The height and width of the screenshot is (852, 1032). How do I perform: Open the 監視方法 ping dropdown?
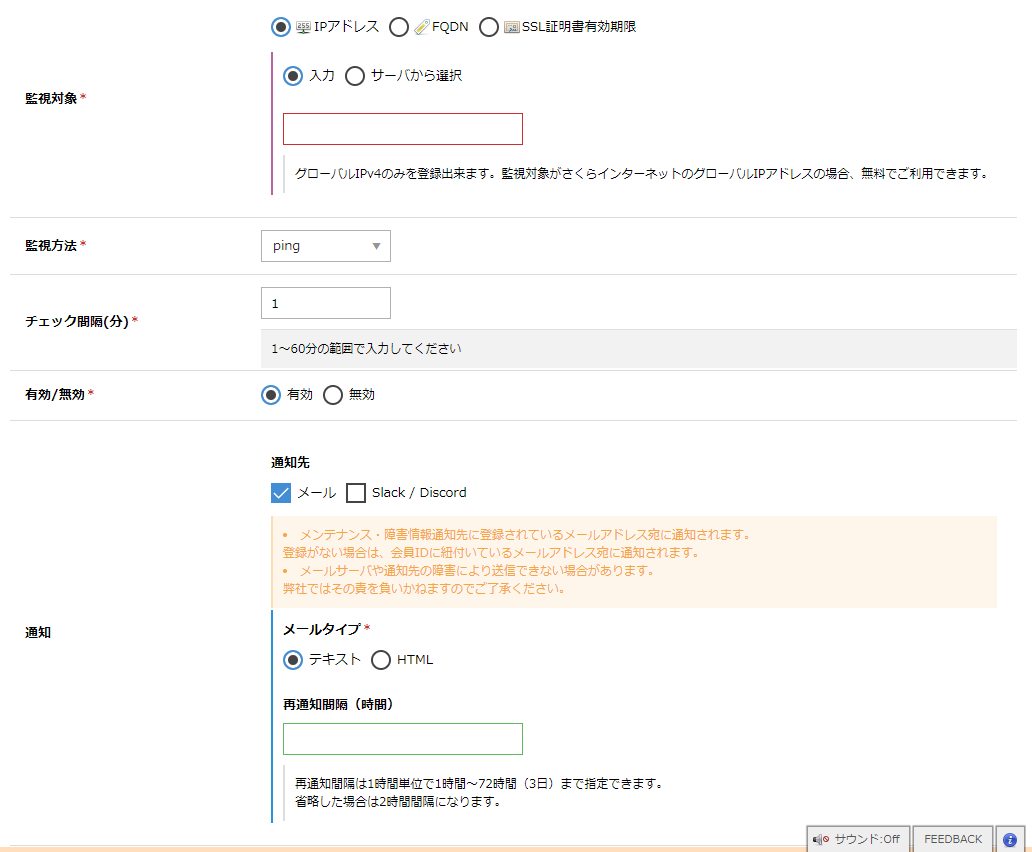[x=325, y=246]
